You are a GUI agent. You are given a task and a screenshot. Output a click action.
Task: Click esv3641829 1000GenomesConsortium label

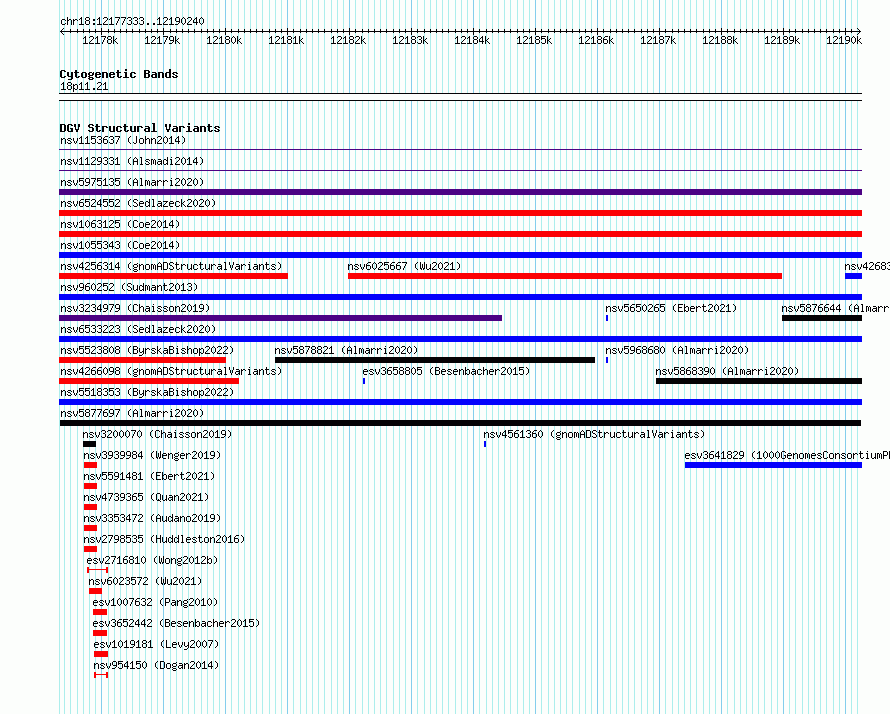[x=787, y=455]
